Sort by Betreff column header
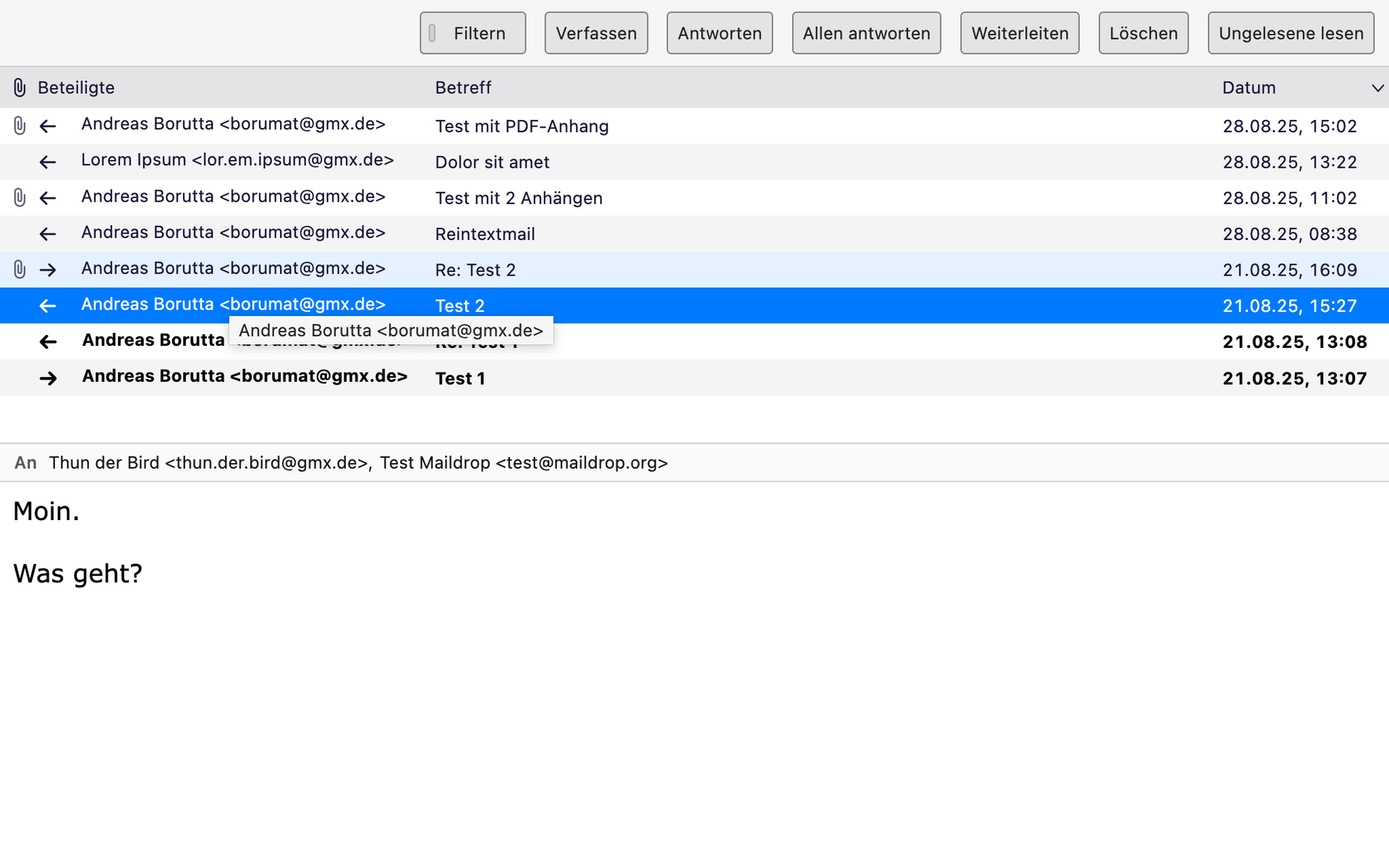The height and width of the screenshot is (868, 1389). tap(463, 88)
